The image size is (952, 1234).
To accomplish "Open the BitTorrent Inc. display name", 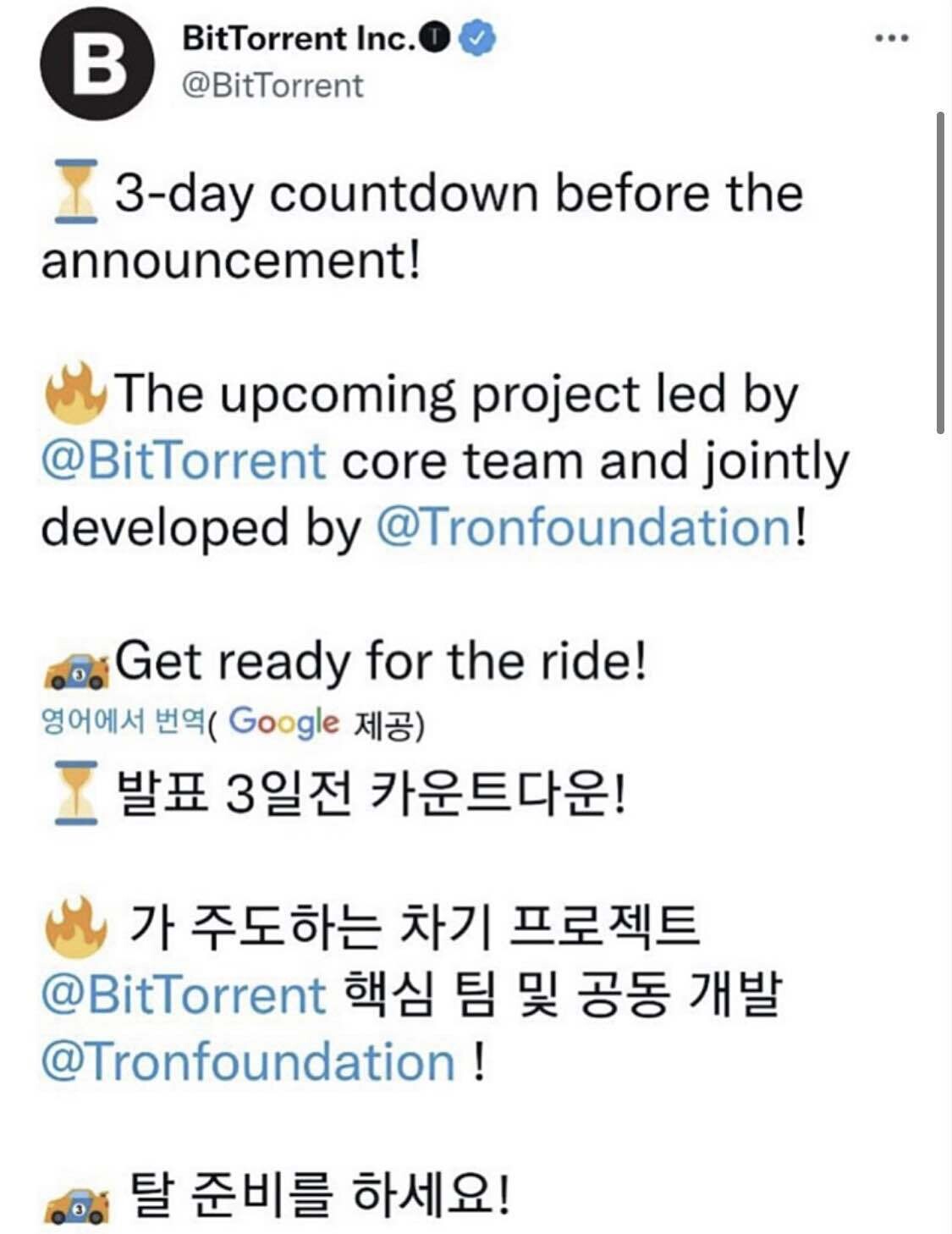I will coord(300,39).
